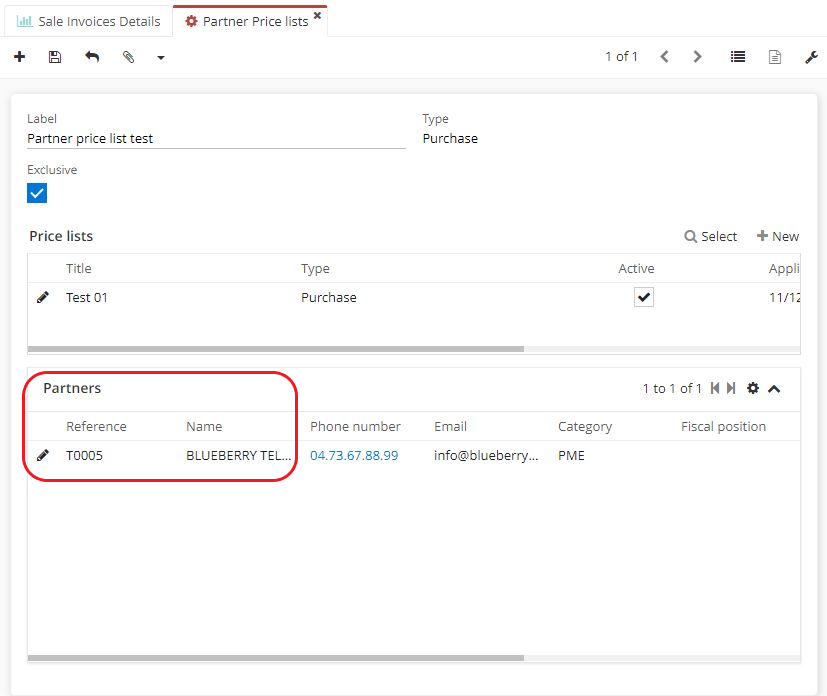
Task: Collapse the Partners panel with the chevron
Action: 774,388
